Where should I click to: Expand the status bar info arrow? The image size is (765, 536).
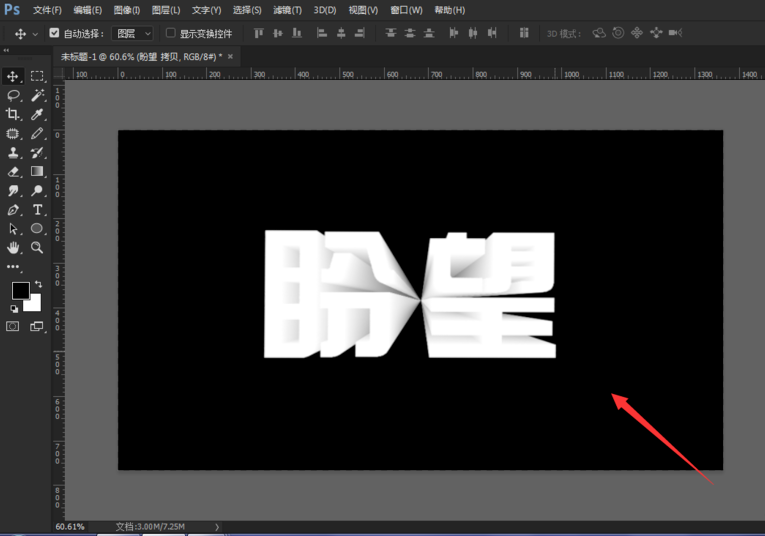point(217,526)
